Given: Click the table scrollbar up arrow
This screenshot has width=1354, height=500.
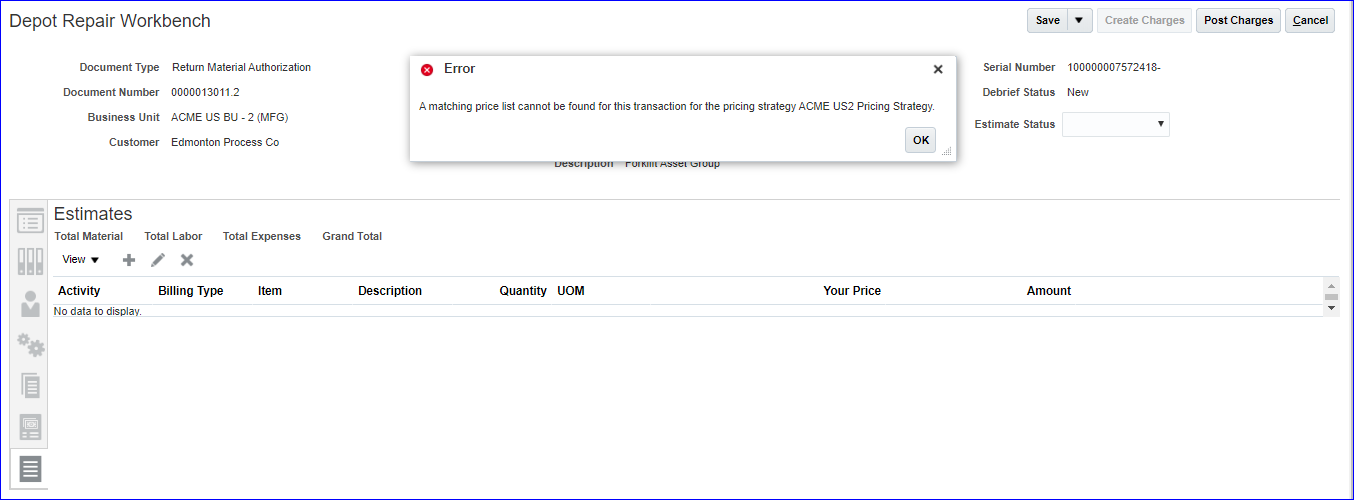Looking at the screenshot, I should [x=1331, y=285].
